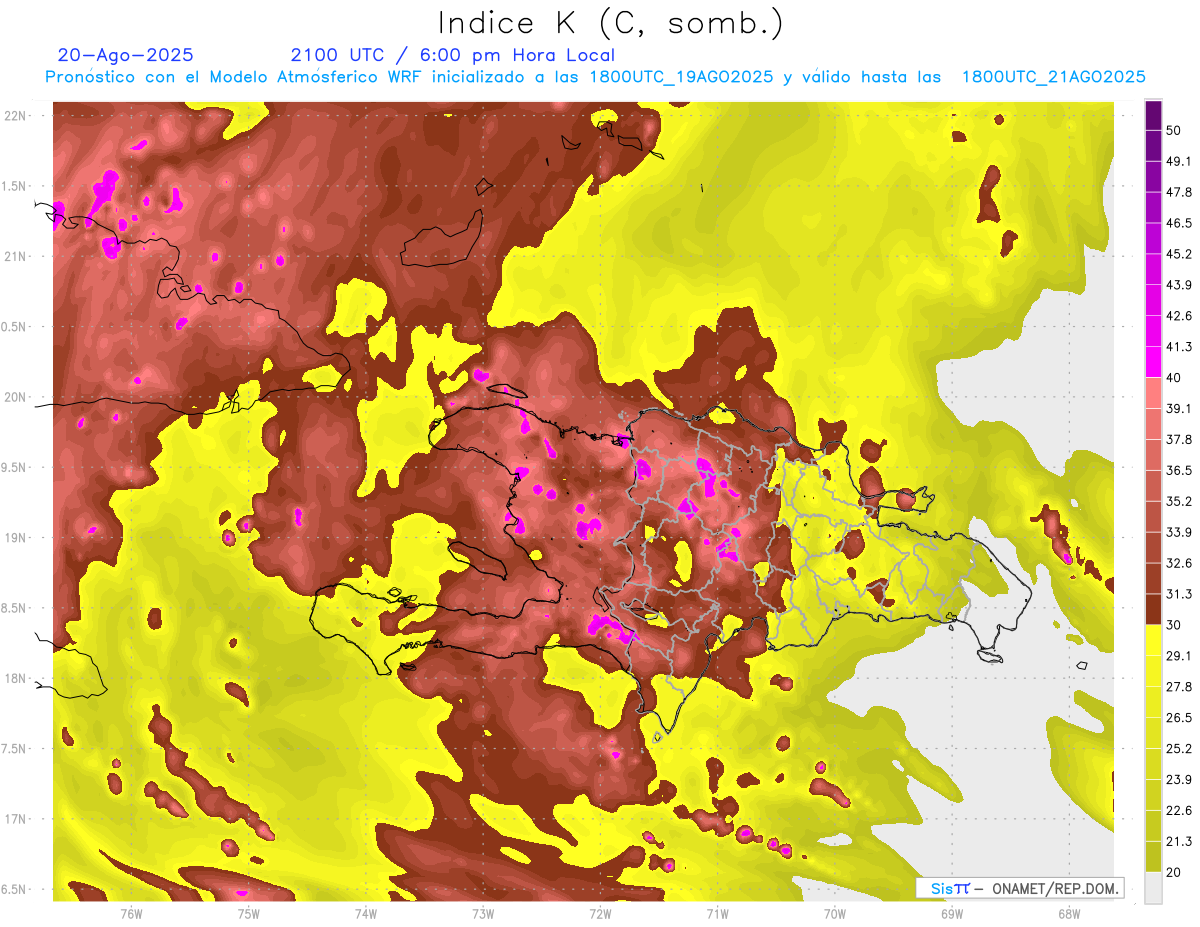The image size is (1200, 927).
Task: Click the color bar value "31.3"
Action: (x=1179, y=594)
